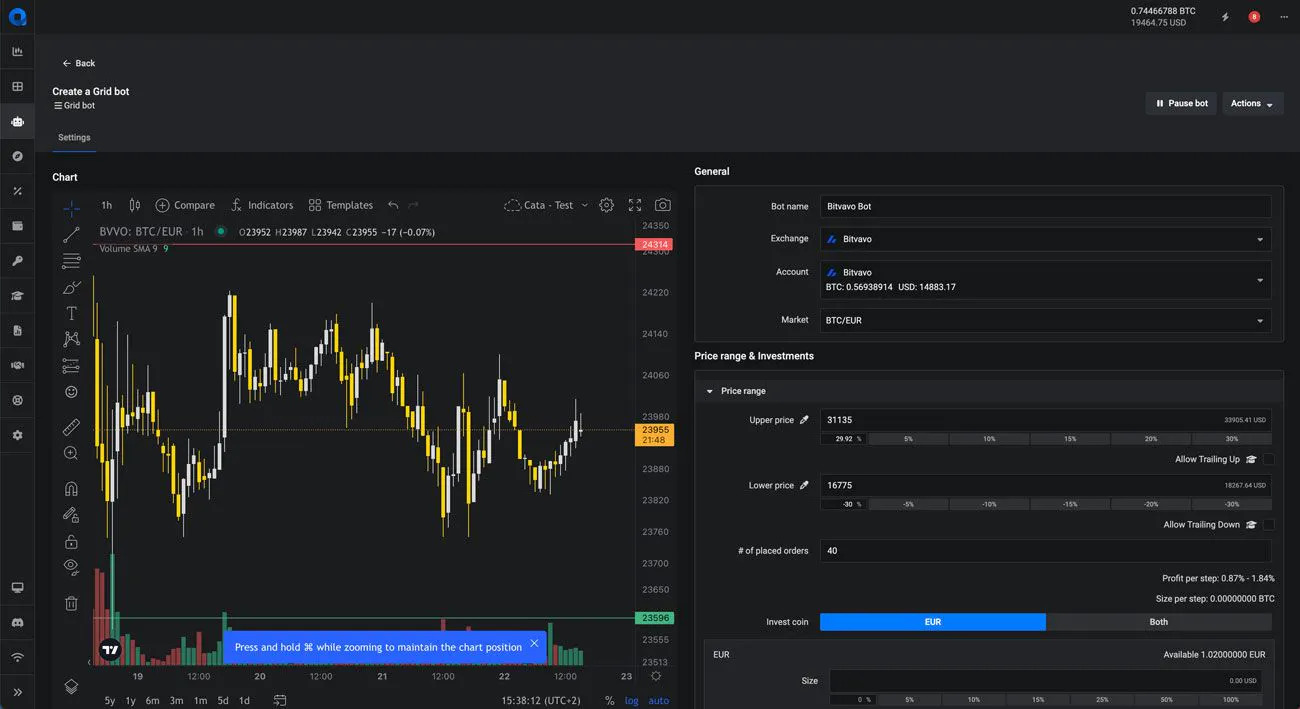Enable the Allow Trailing Up checkbox

click(x=1267, y=458)
